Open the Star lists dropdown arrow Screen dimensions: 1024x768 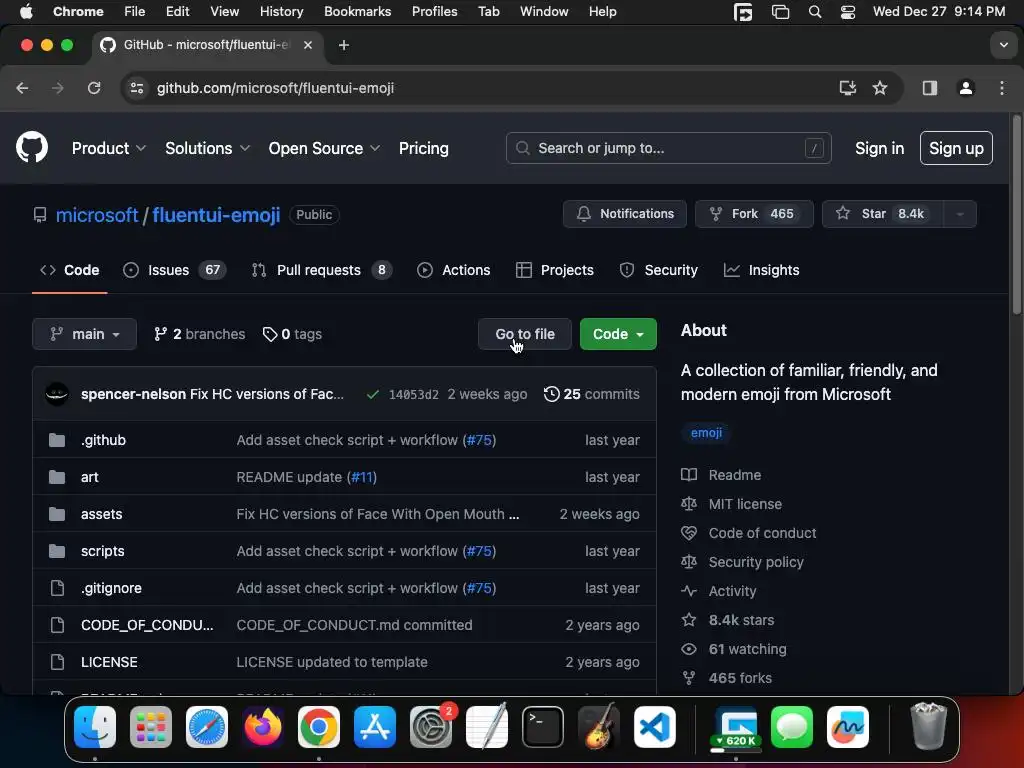[959, 214]
